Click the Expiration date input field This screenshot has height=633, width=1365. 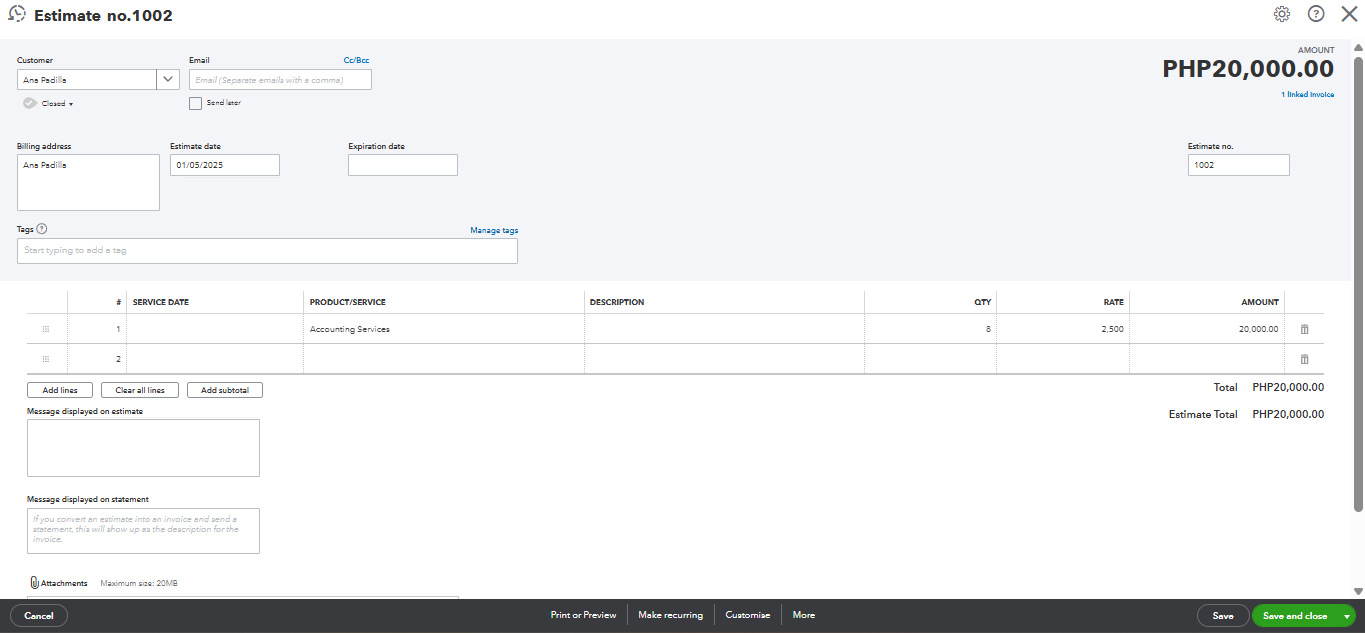coord(402,165)
